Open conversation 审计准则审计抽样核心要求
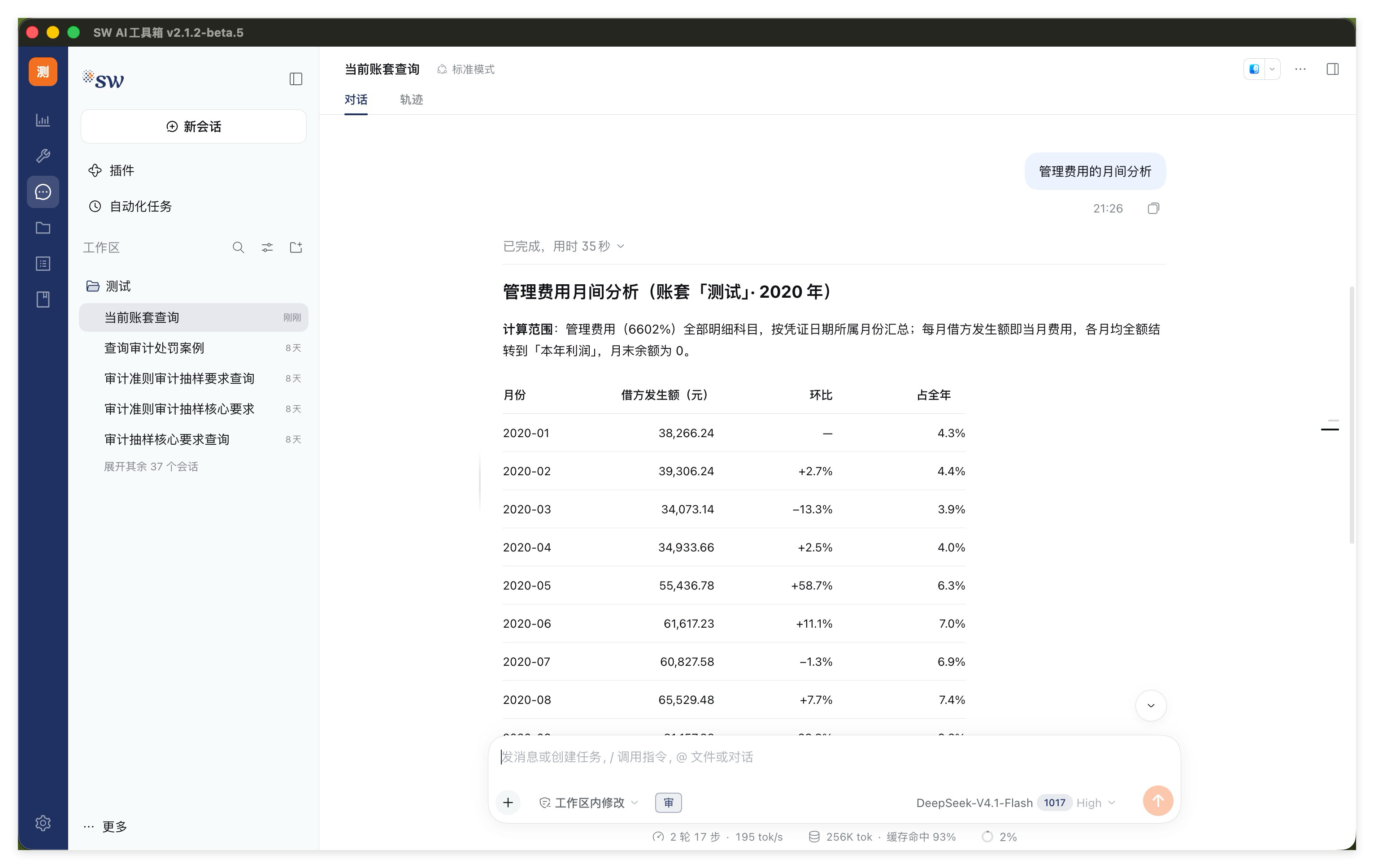This screenshot has height=868, width=1374. coord(193,409)
